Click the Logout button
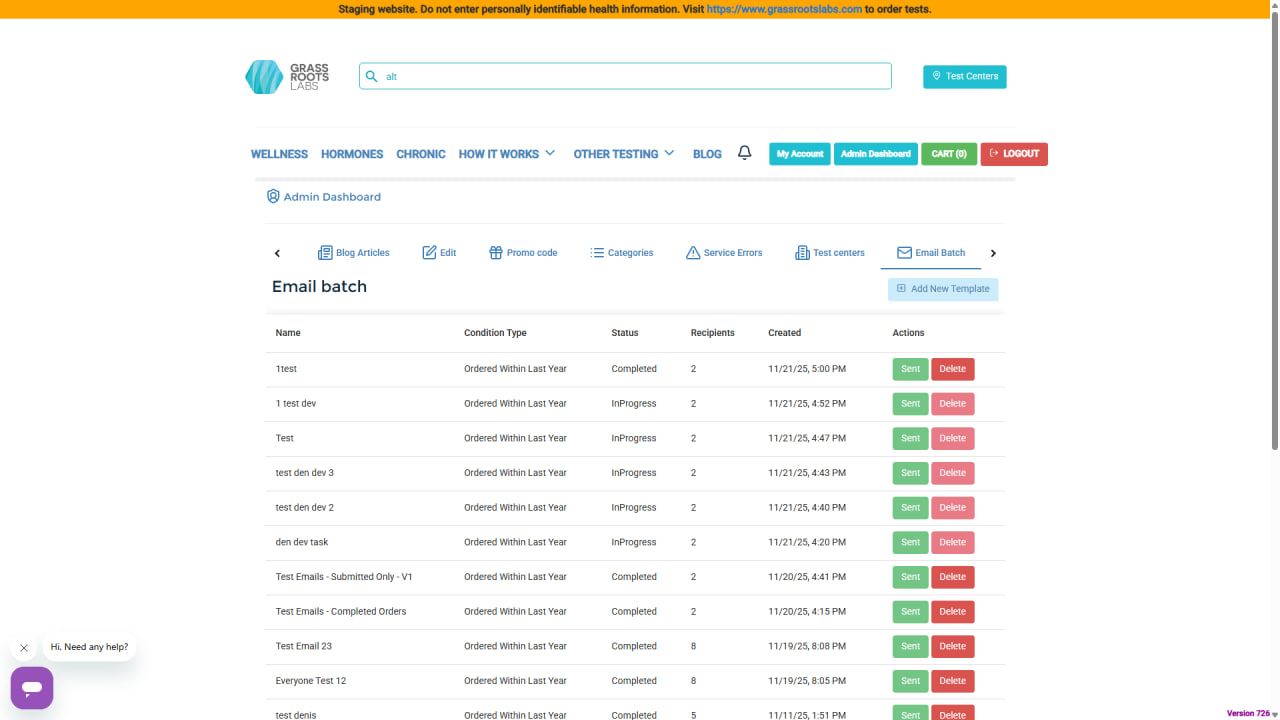This screenshot has height=720, width=1280. click(x=1014, y=154)
